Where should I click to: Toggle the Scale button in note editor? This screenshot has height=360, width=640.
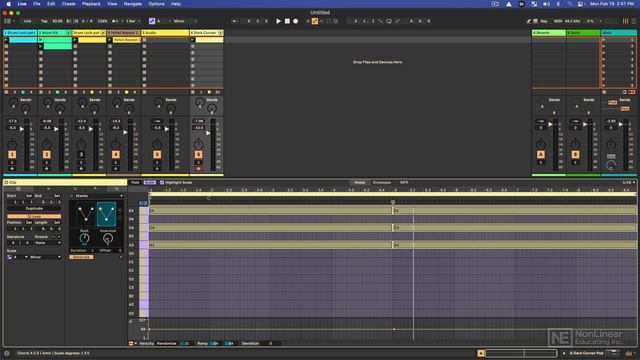[150, 182]
